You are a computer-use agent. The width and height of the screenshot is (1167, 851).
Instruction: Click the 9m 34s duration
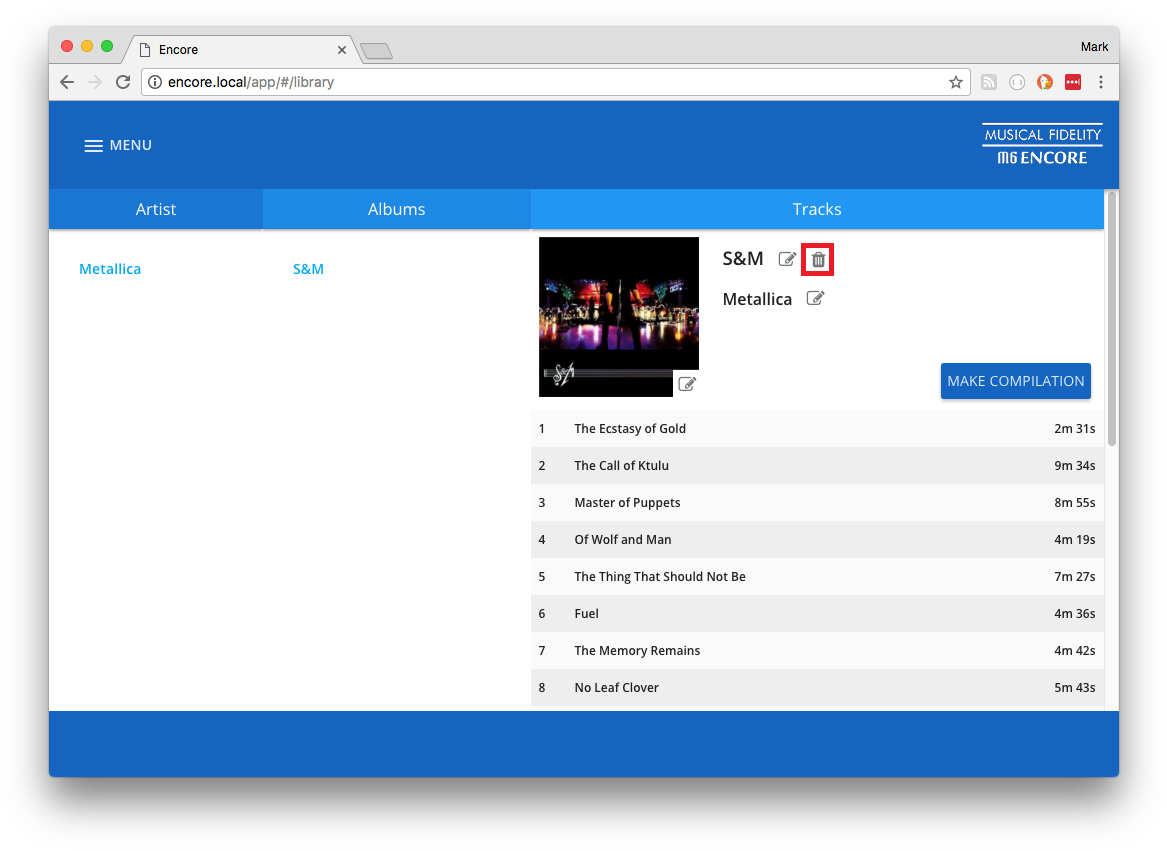(x=1074, y=465)
